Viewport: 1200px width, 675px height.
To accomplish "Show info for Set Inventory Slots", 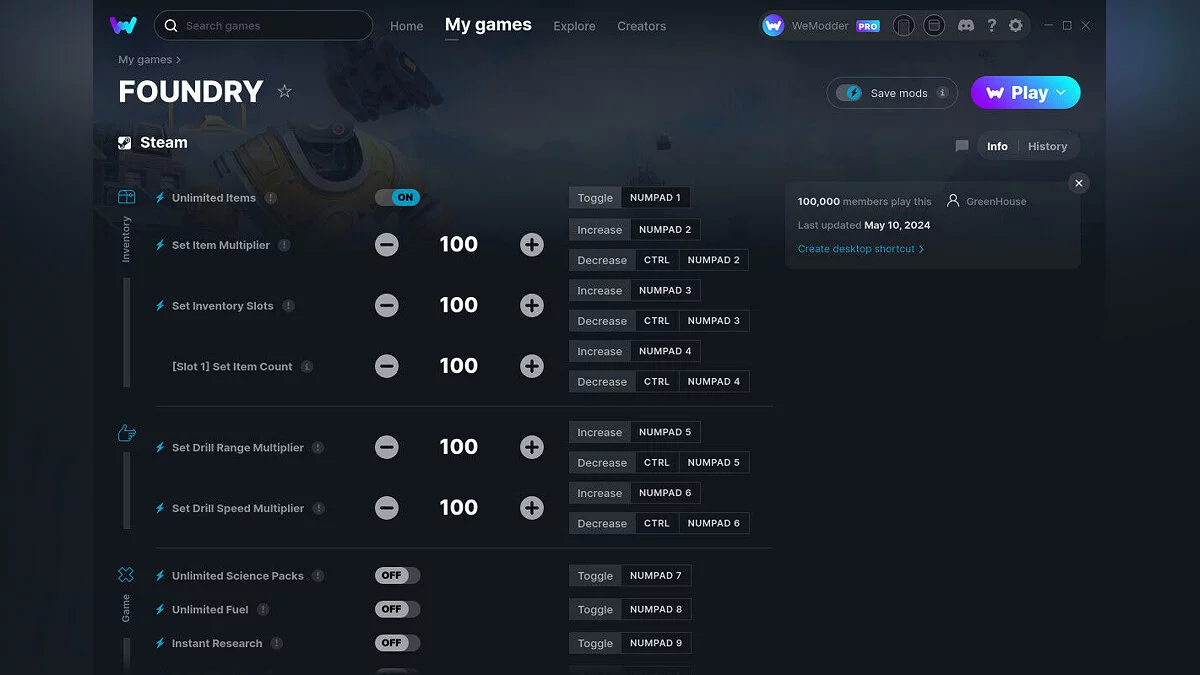I will (x=288, y=306).
